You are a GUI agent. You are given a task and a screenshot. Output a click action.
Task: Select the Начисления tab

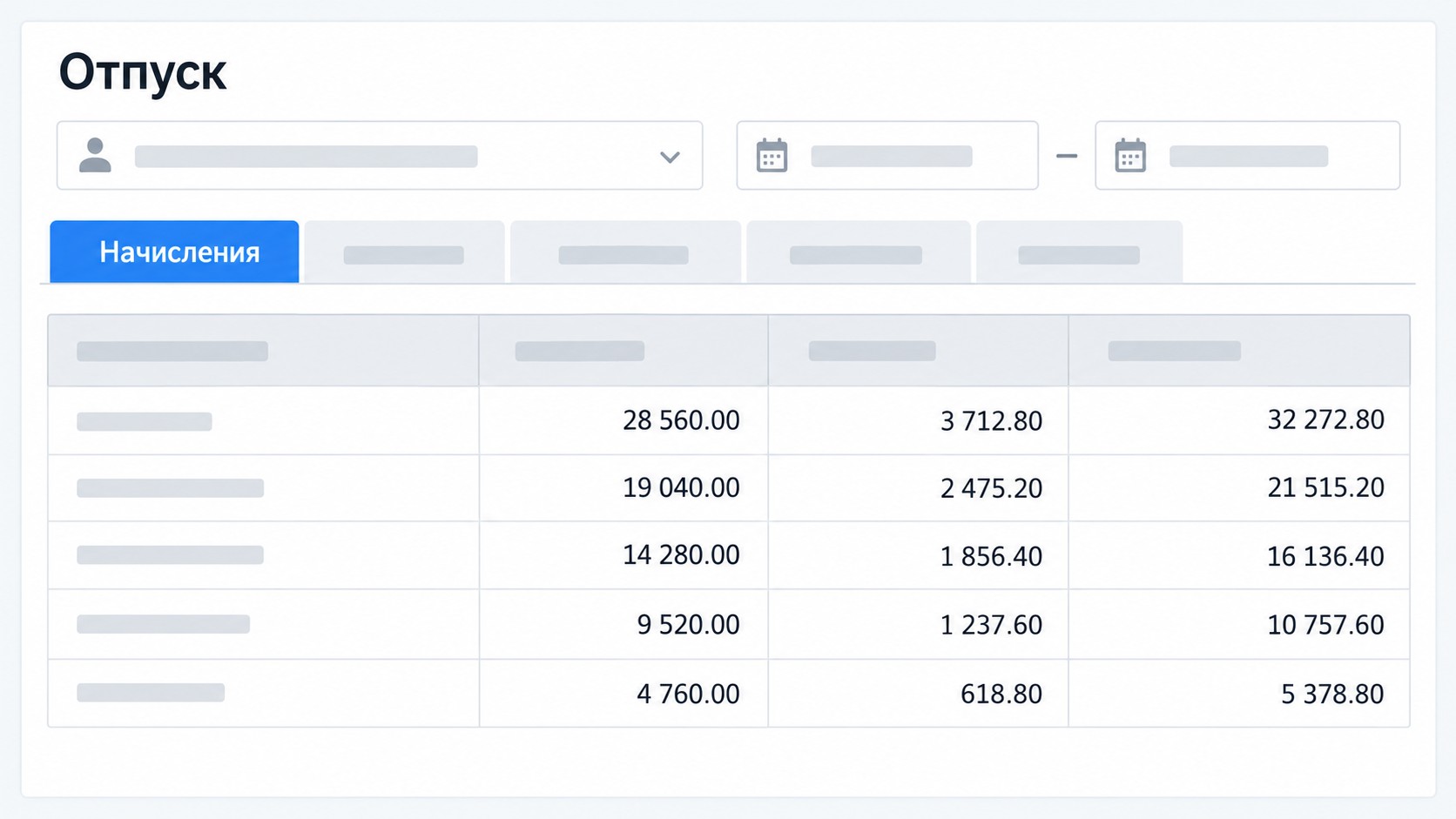click(x=174, y=252)
